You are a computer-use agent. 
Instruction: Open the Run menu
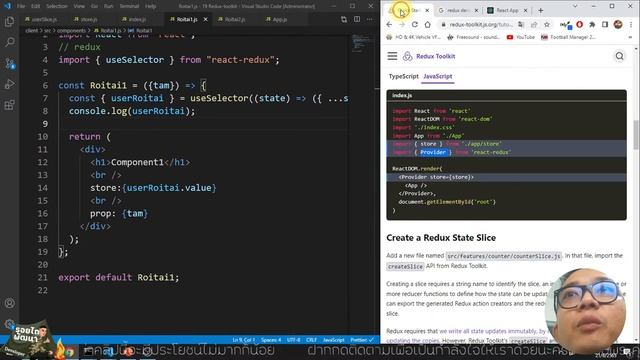point(109,6)
